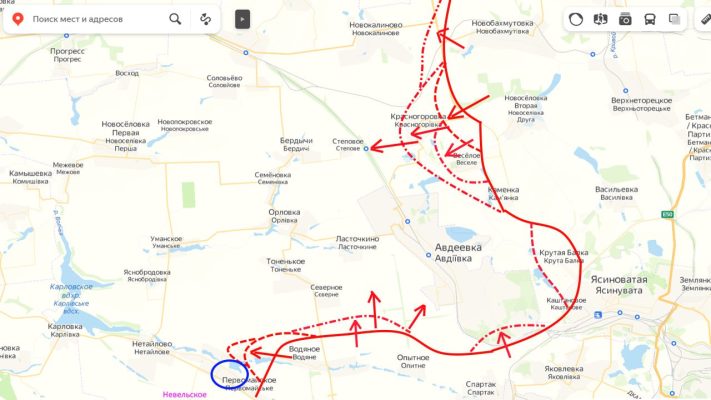The image size is (711, 400).
Task: Click the E50 highway shield marker
Action: coord(667,214)
